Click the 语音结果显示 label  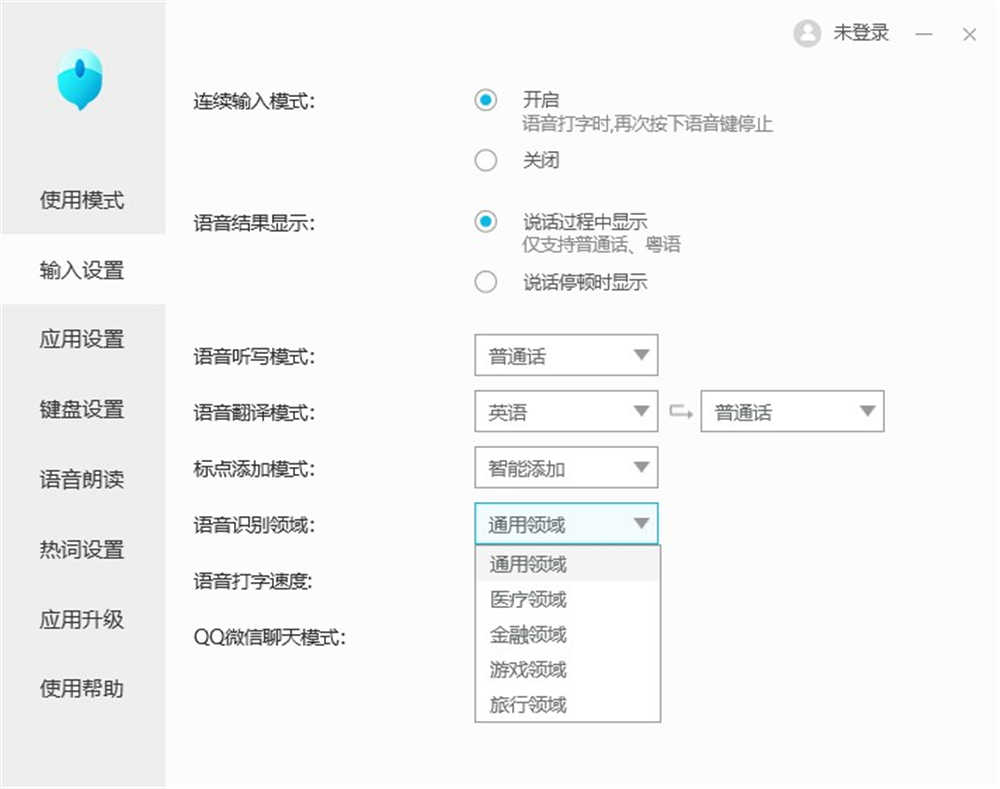point(254,223)
